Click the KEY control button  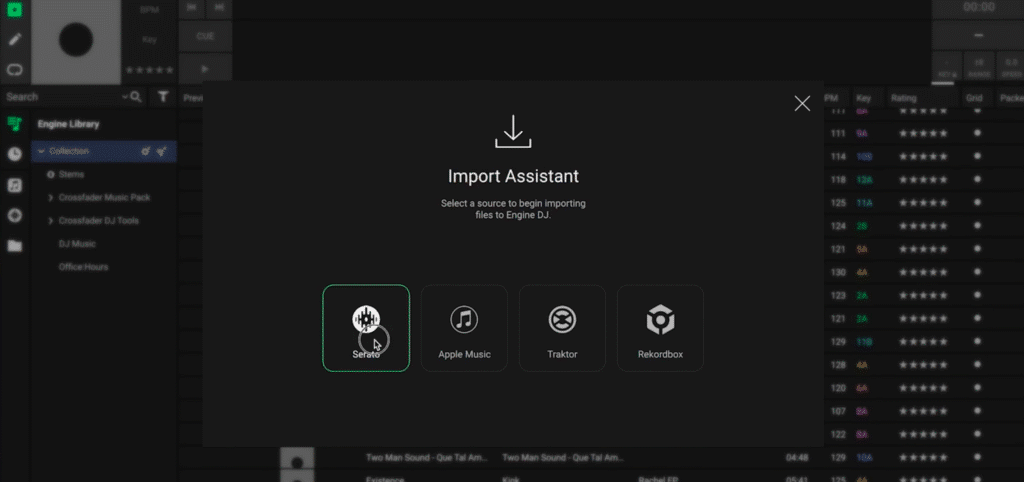click(x=947, y=68)
